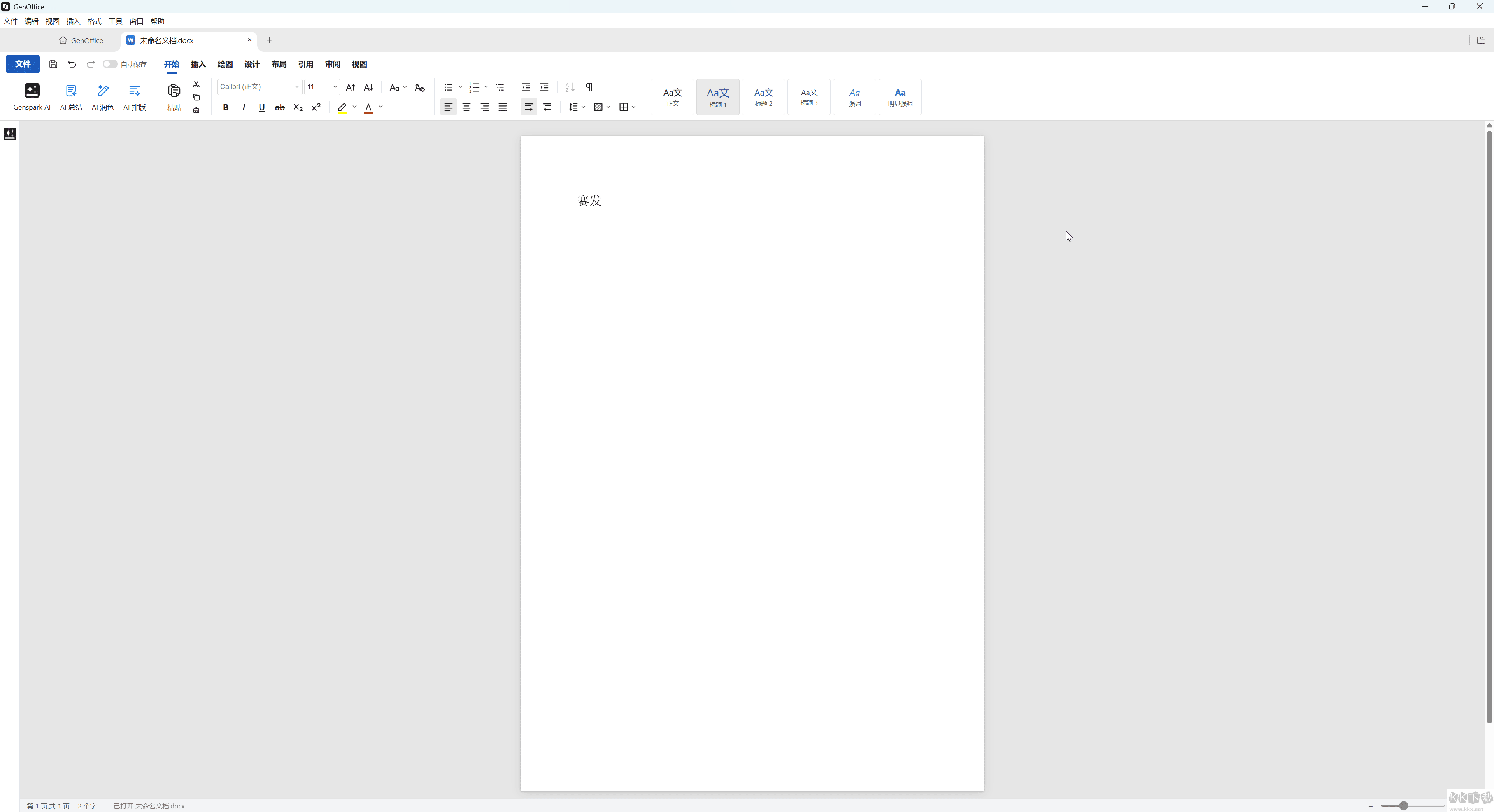Toggle italic formatting
The image size is (1494, 812).
click(x=244, y=107)
